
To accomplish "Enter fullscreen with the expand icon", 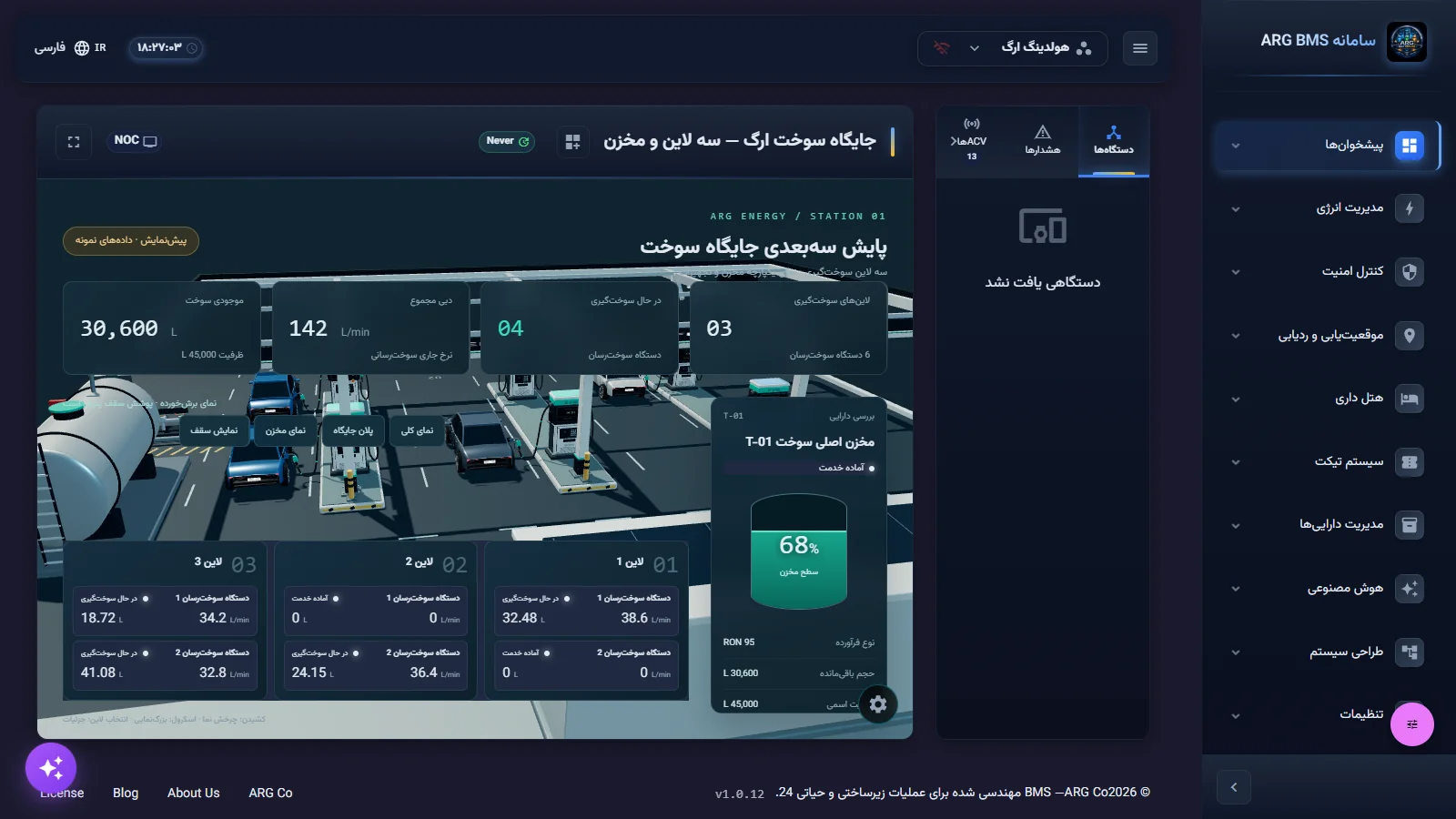I will coord(74,142).
